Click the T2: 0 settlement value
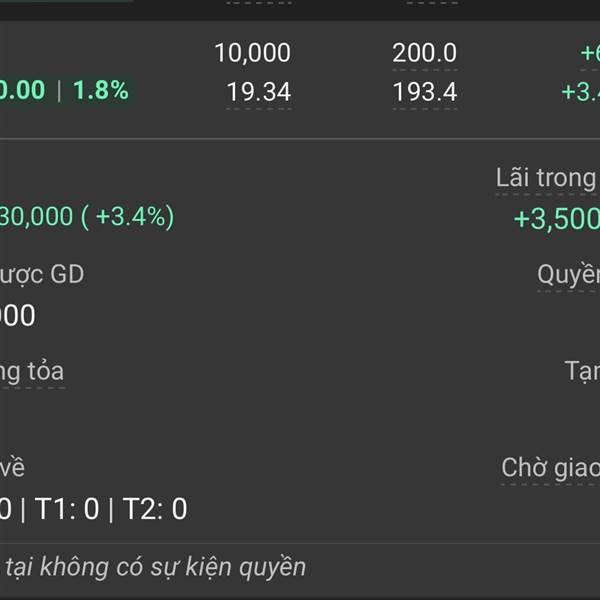This screenshot has height=600, width=600. [155, 509]
